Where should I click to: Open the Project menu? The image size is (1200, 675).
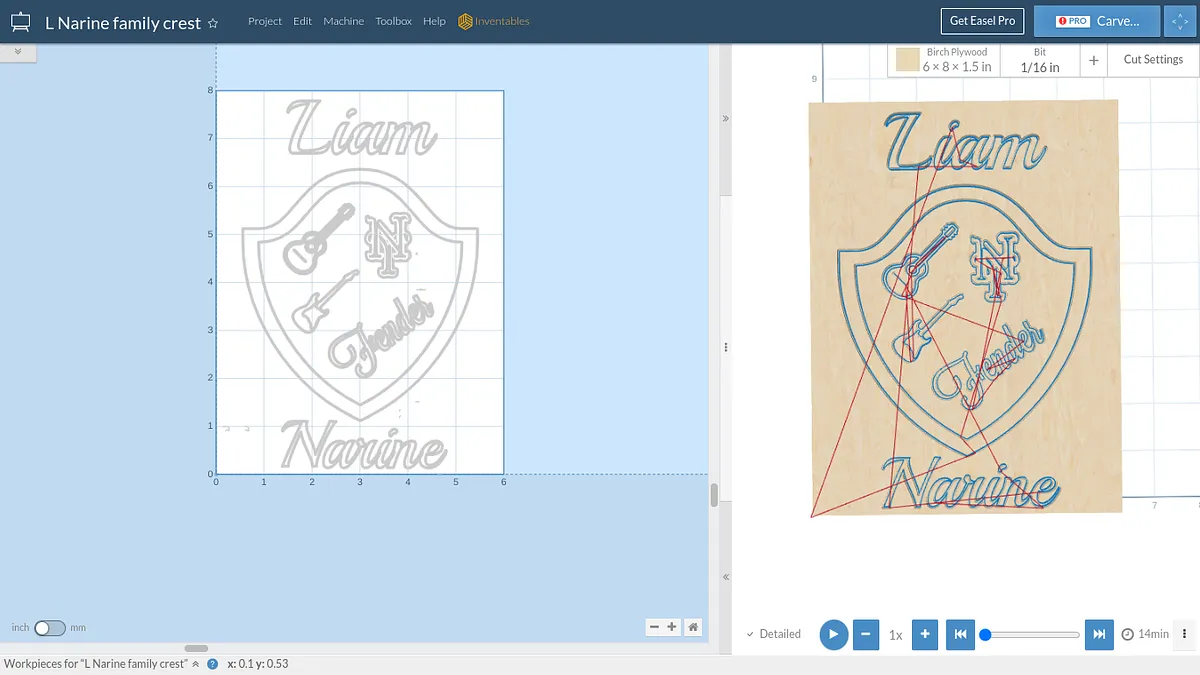[265, 21]
